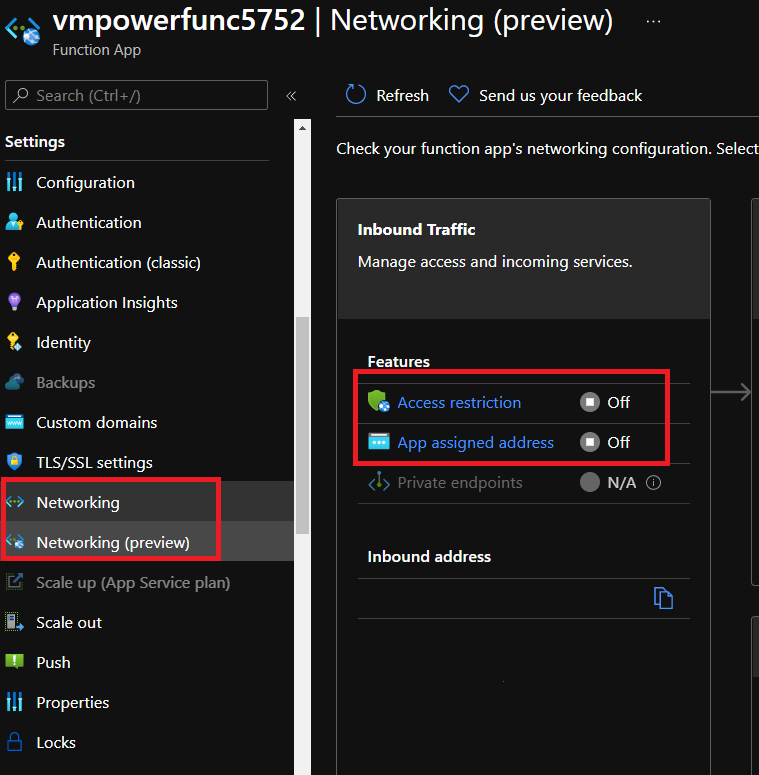The image size is (759, 775).
Task: Click the Inbound Traffic heading
Action: pos(416,230)
